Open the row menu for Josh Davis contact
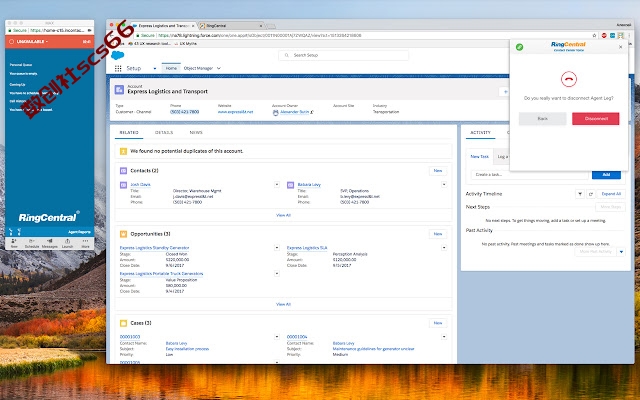Screen dimensions: 640x400 pyautogui.click(x=277, y=184)
